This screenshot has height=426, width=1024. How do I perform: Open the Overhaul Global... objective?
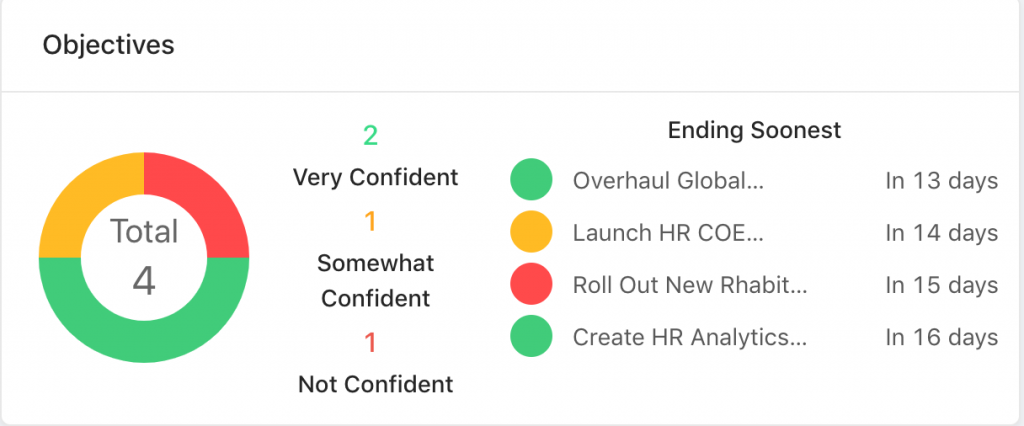point(668,180)
